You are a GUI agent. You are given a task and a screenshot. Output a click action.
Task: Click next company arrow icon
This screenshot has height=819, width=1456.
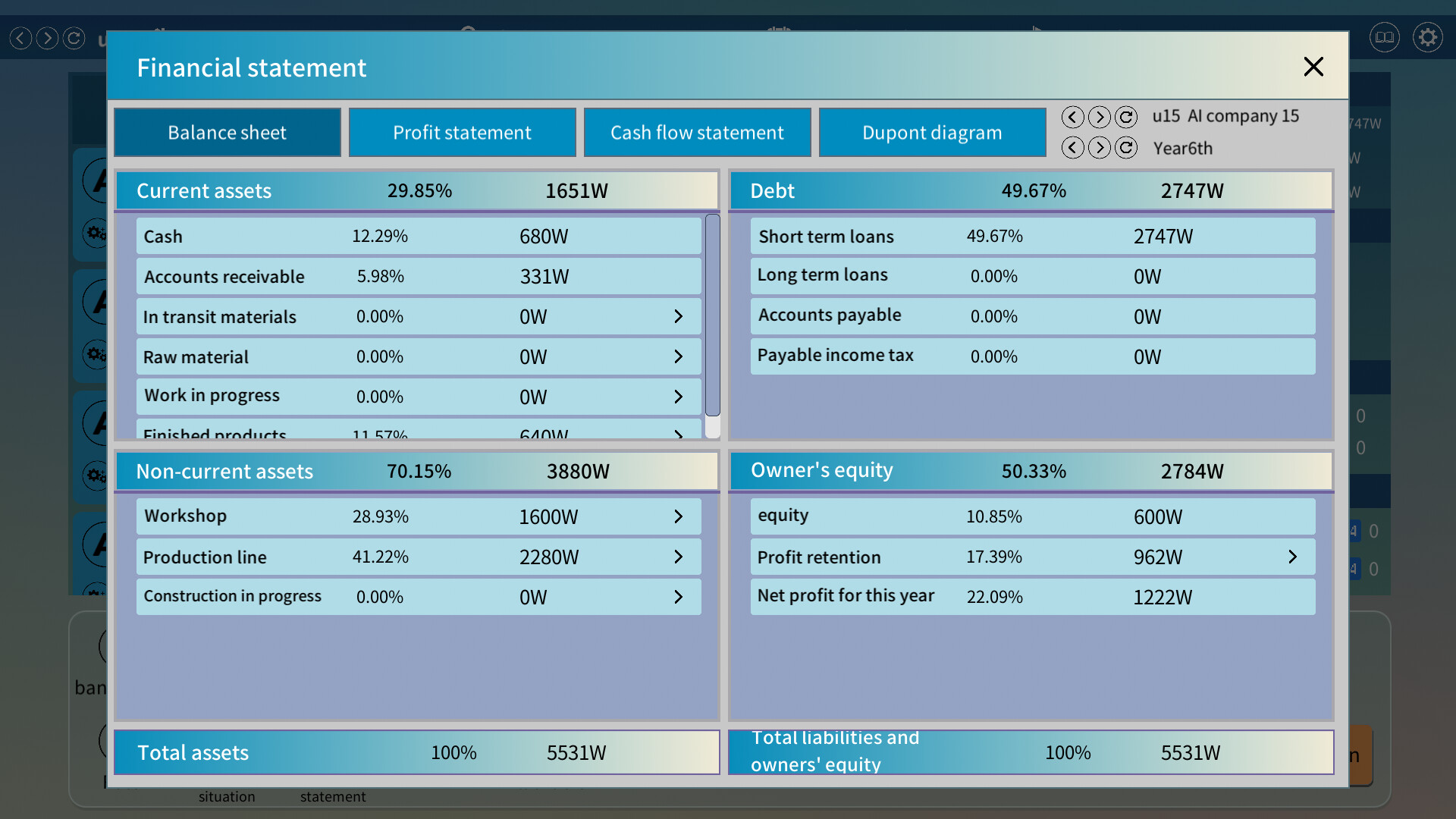1099,117
